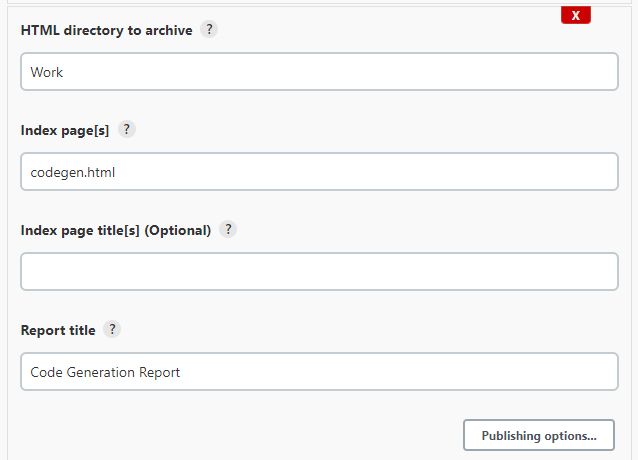Open help for HTML directory to archive
This screenshot has height=460, width=638.
209,30
